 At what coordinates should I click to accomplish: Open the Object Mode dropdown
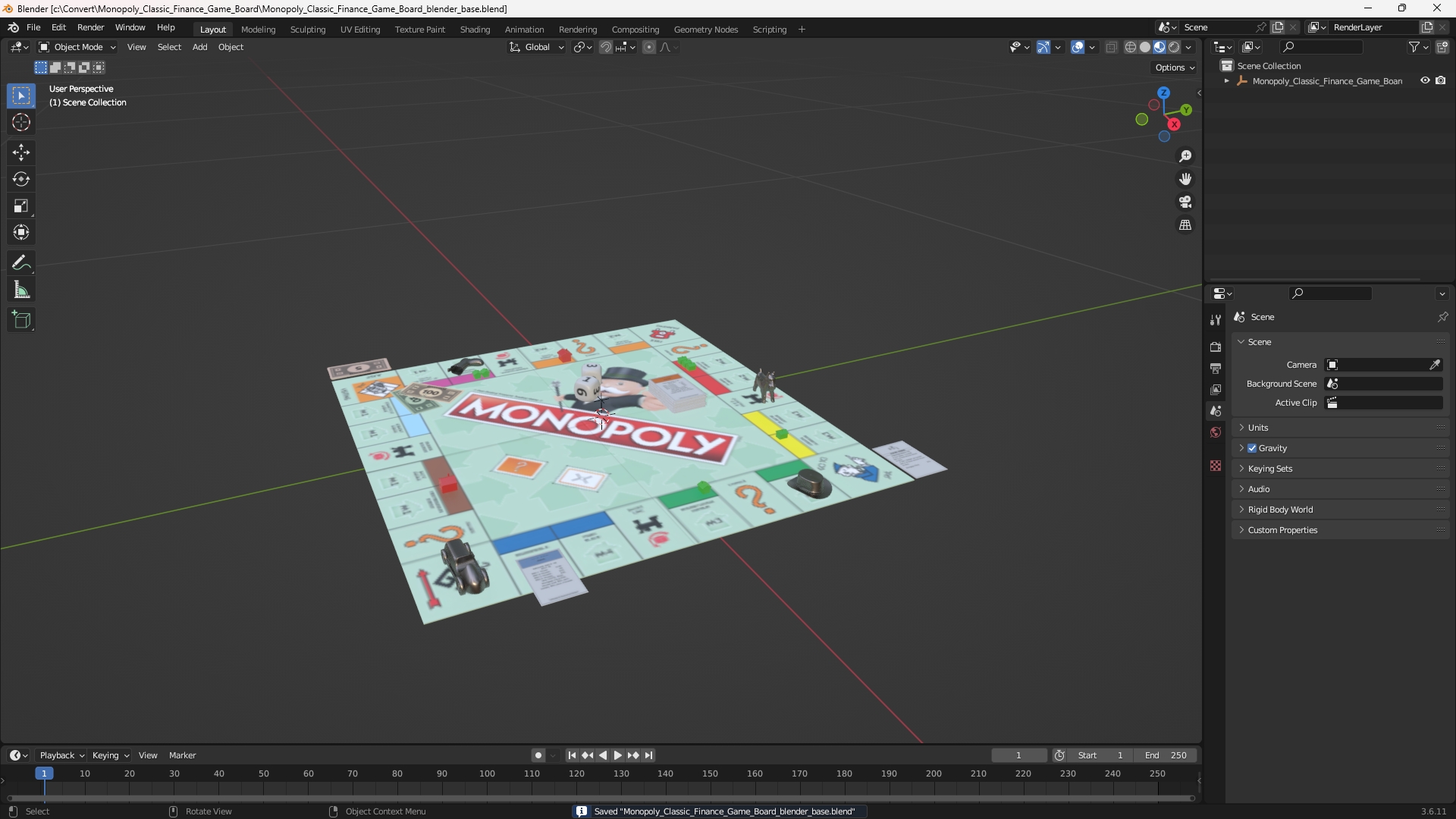point(77,47)
